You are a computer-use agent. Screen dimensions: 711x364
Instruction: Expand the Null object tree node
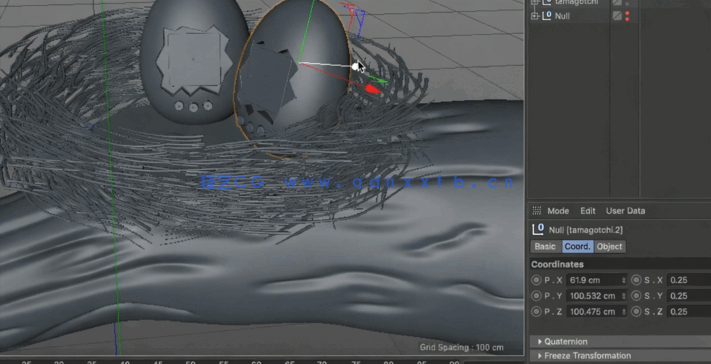535,16
